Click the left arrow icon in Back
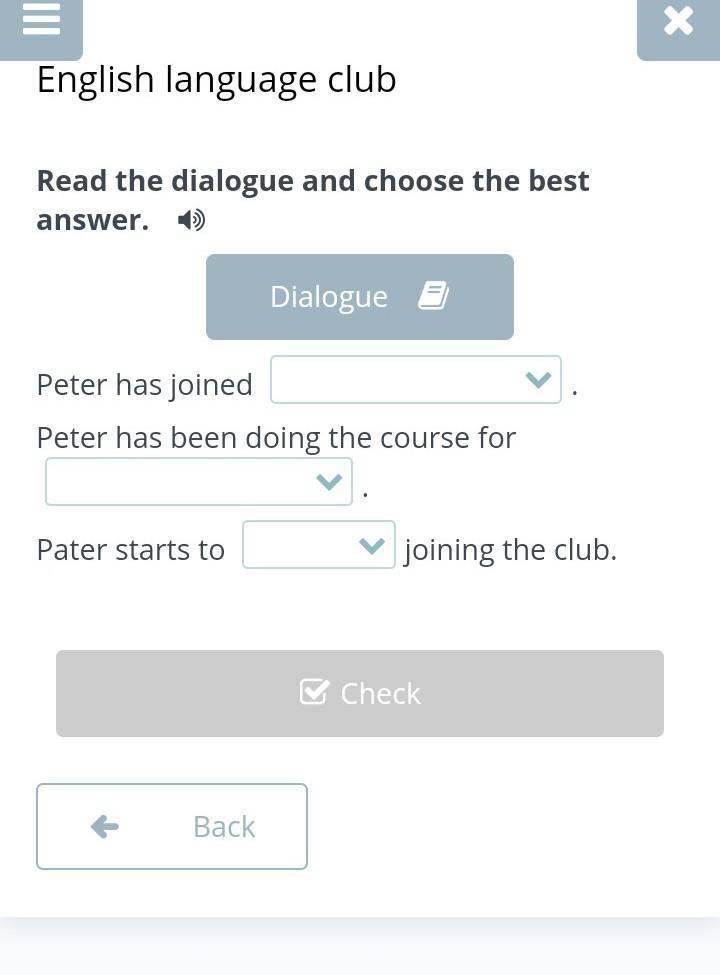 [x=104, y=827]
